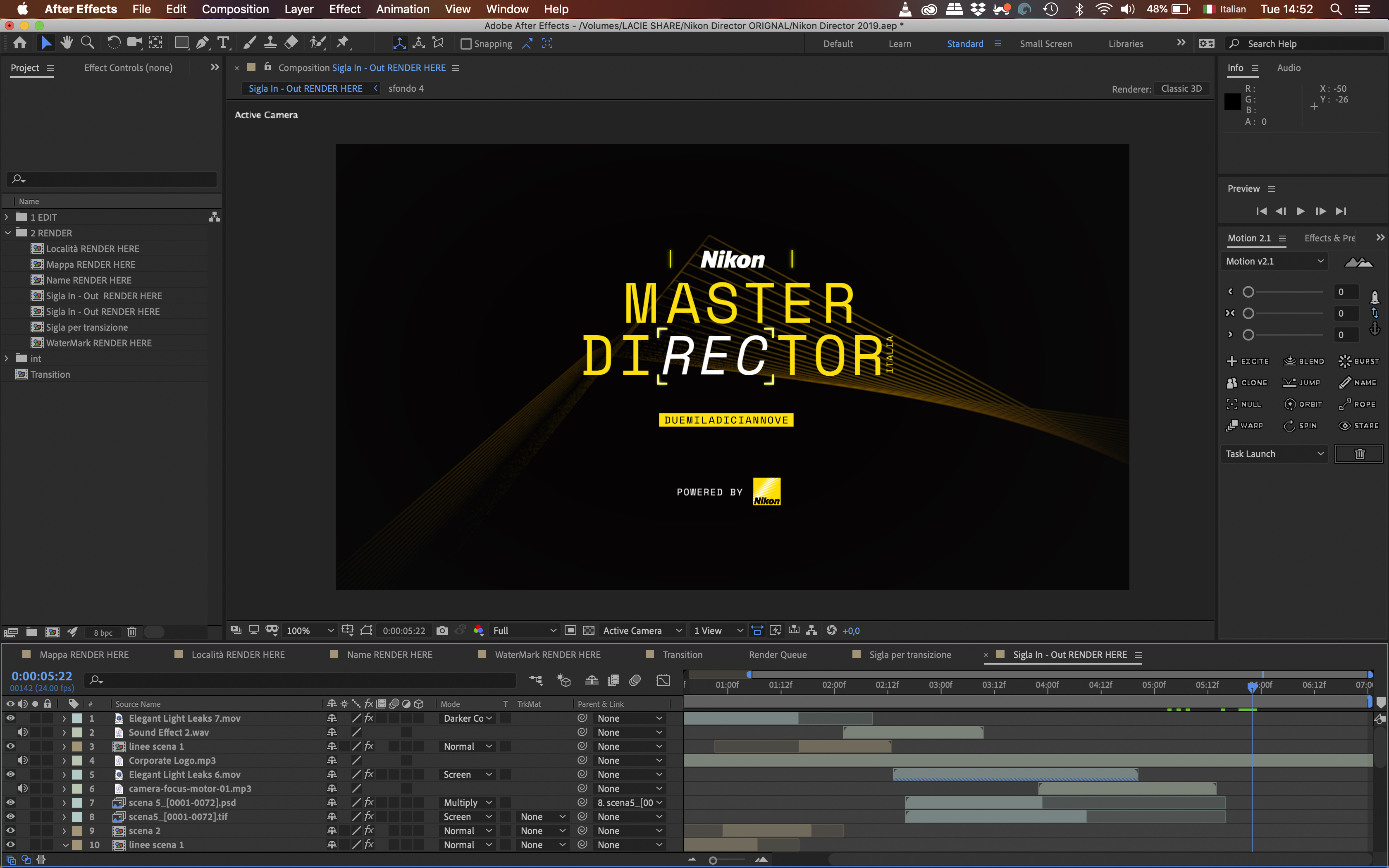Open the 1 View layout dropdown
The width and height of the screenshot is (1389, 868).
pos(718,630)
